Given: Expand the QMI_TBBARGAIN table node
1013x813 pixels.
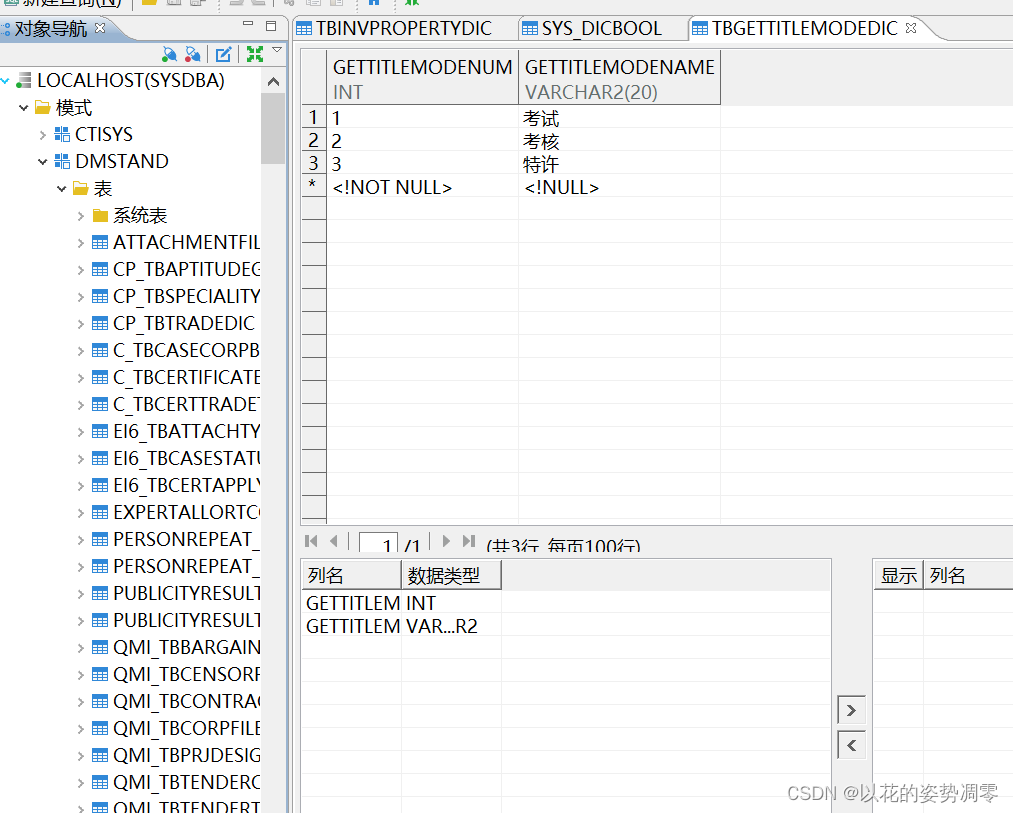Looking at the screenshot, I should (x=81, y=648).
